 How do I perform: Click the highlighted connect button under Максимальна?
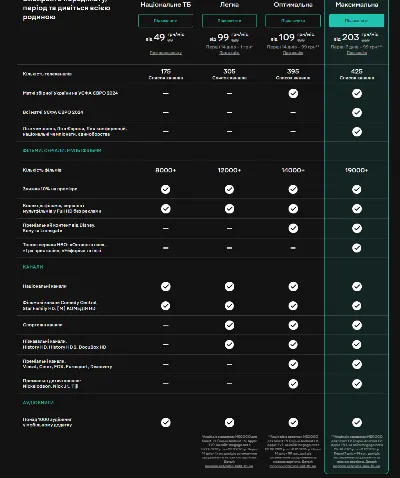coord(356,21)
